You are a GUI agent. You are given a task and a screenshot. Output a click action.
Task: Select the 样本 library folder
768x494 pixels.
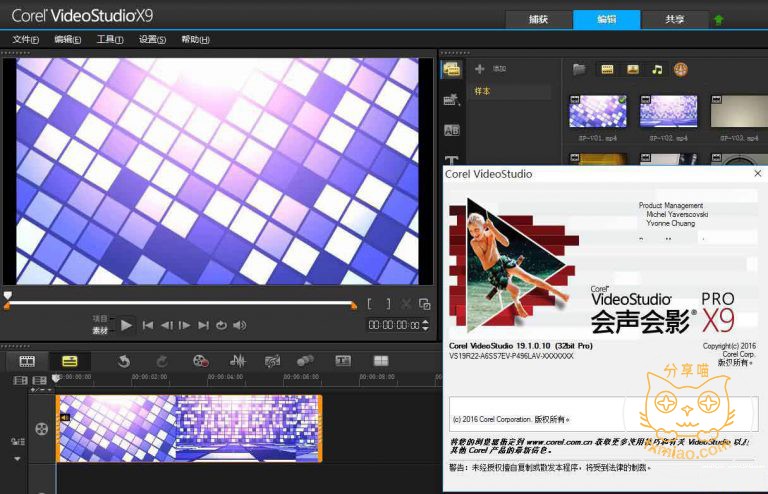[509, 92]
